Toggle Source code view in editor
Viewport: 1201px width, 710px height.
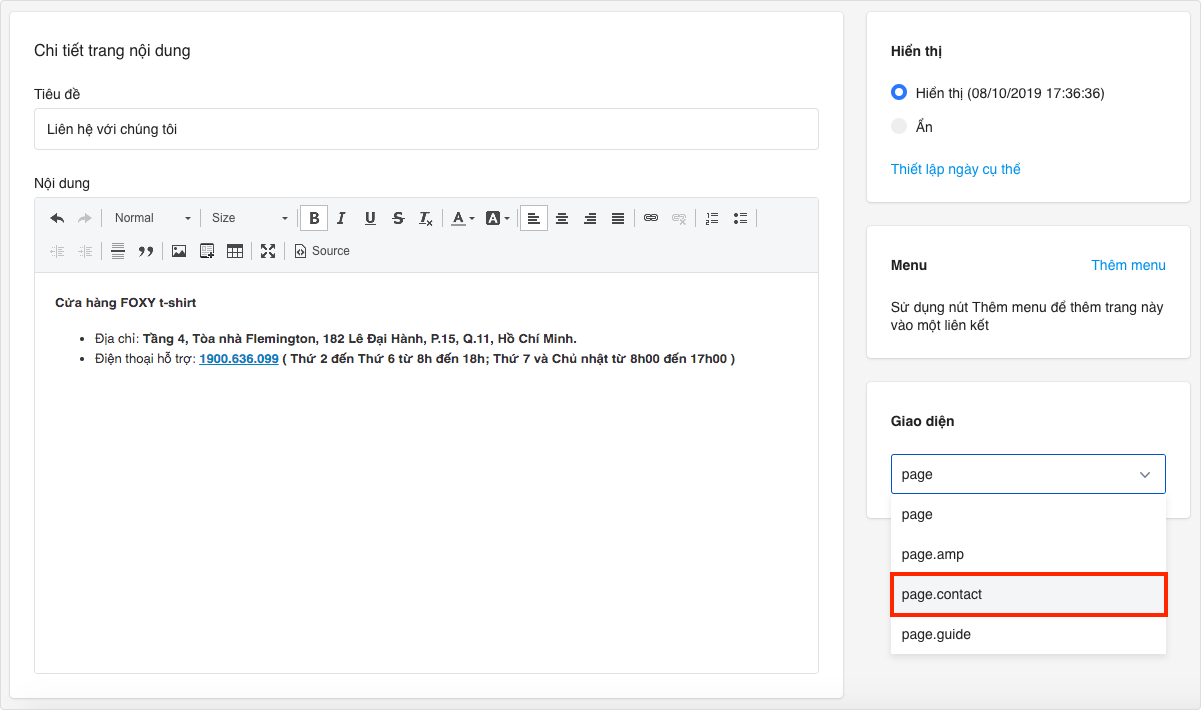point(322,251)
